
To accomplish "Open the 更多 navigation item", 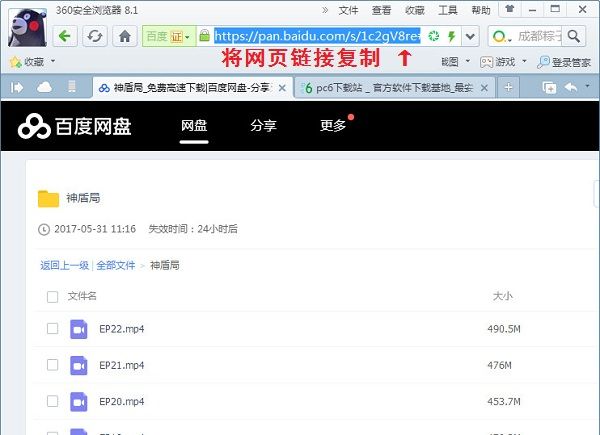I will point(333,125).
